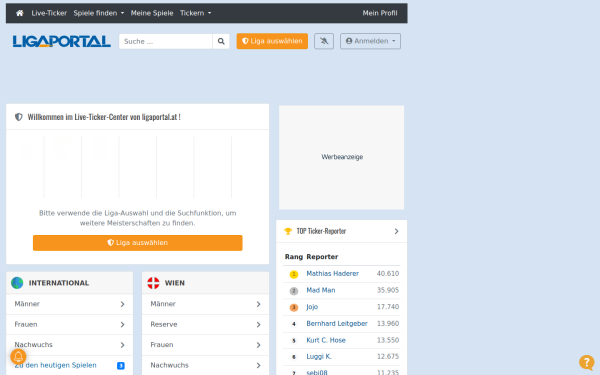This screenshot has width=600, height=375.
Task: Open the orange help question mark button
Action: (x=587, y=362)
